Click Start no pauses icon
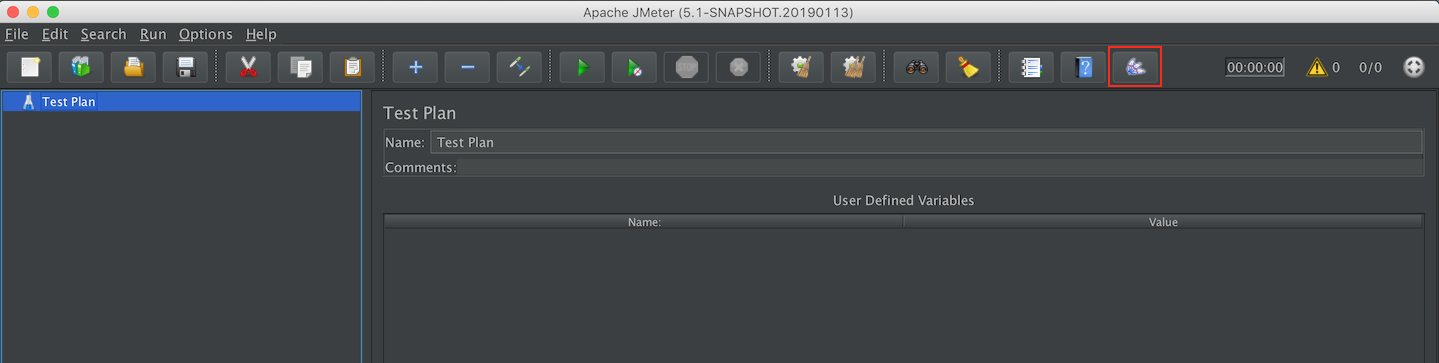The image size is (1439, 363). [x=635, y=67]
